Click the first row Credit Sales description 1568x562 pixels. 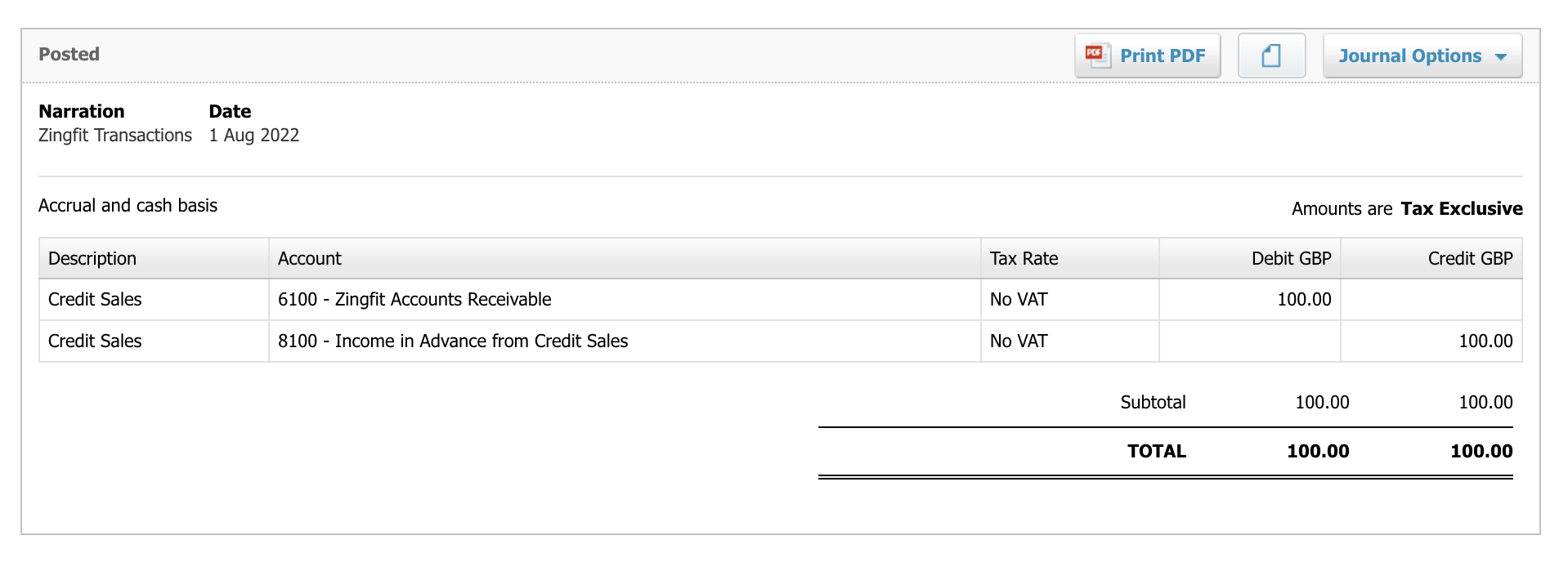pyautogui.click(x=95, y=299)
